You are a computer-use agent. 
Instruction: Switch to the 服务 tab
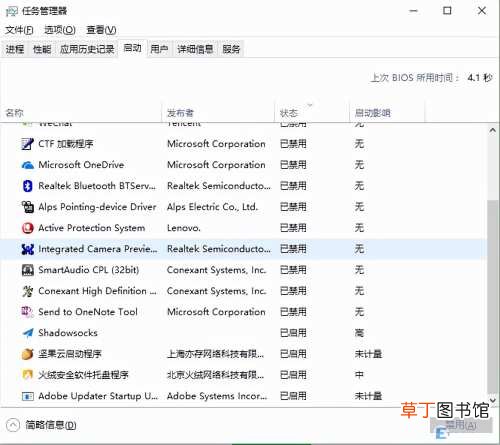(x=231, y=49)
